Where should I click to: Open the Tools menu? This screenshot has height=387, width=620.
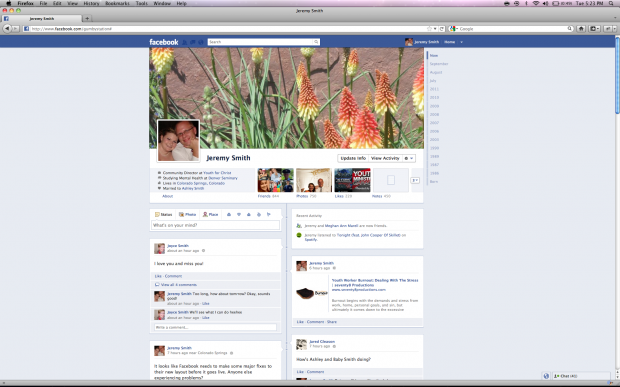(142, 3)
